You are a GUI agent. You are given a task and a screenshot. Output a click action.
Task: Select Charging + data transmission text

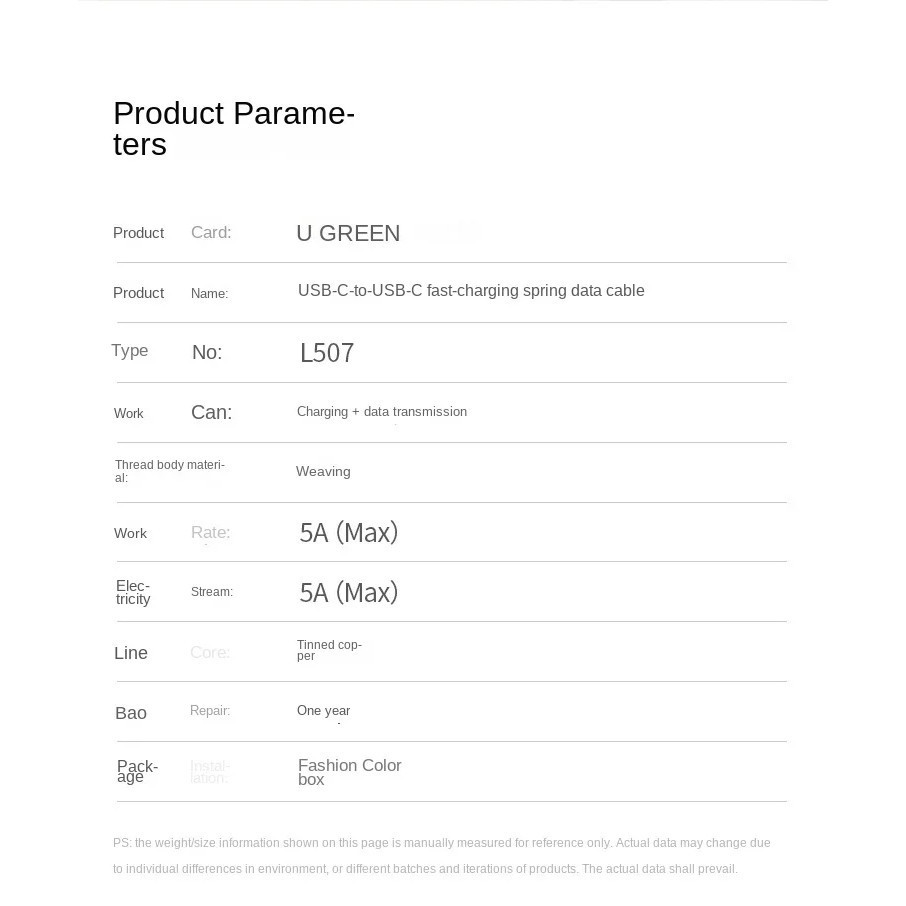382,412
